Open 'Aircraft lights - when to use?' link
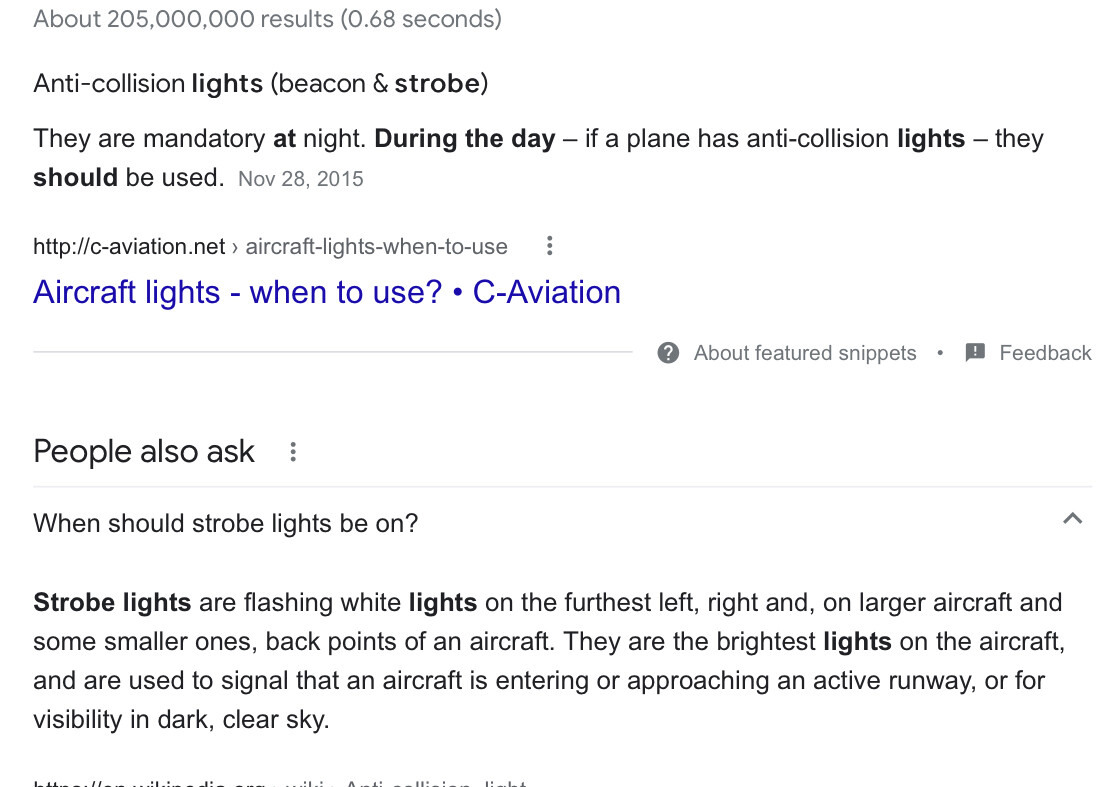Viewport: 1103px width, 787px height. coord(327,292)
